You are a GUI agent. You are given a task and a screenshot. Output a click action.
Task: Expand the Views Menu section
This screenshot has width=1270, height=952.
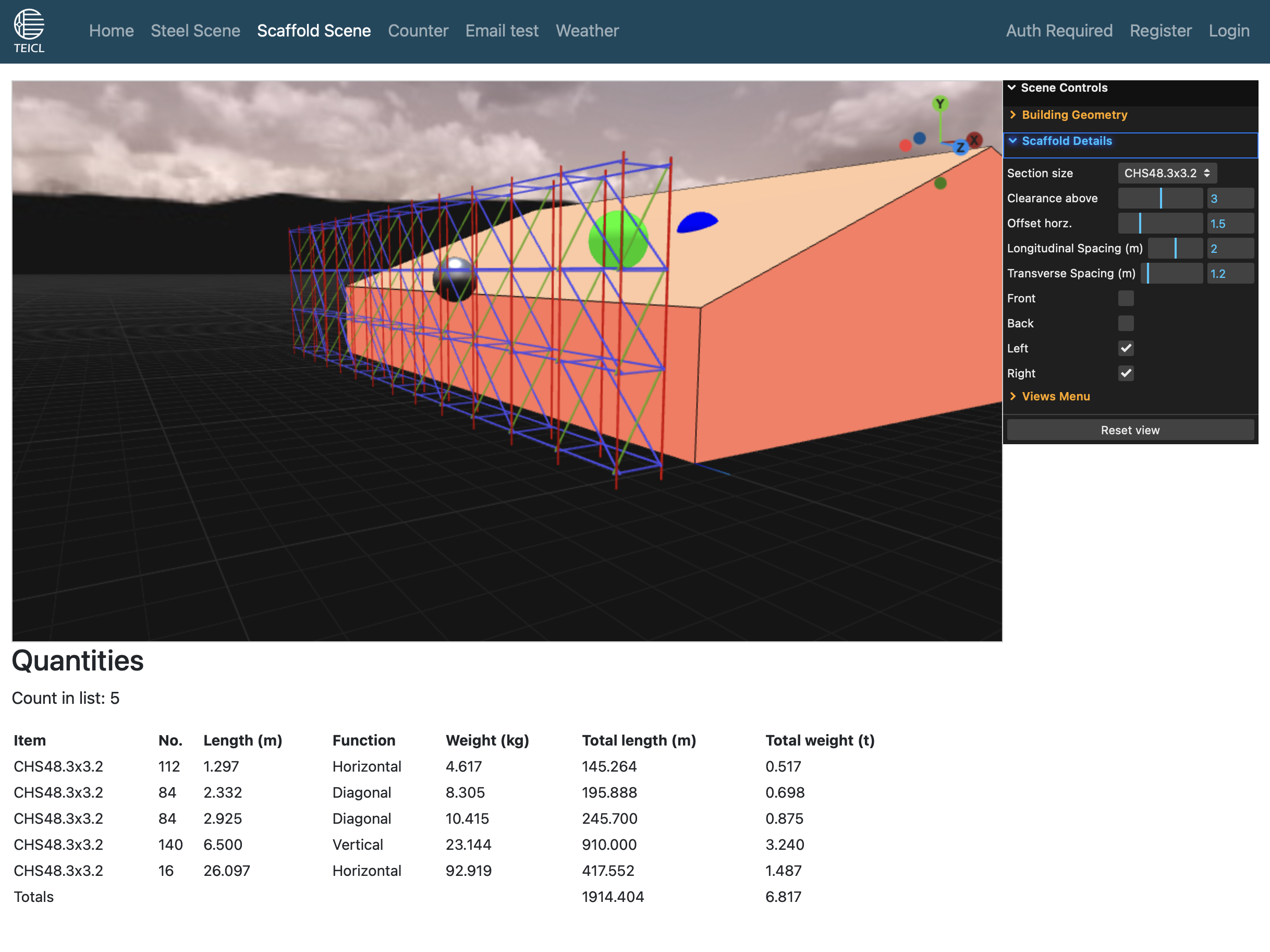(1055, 396)
